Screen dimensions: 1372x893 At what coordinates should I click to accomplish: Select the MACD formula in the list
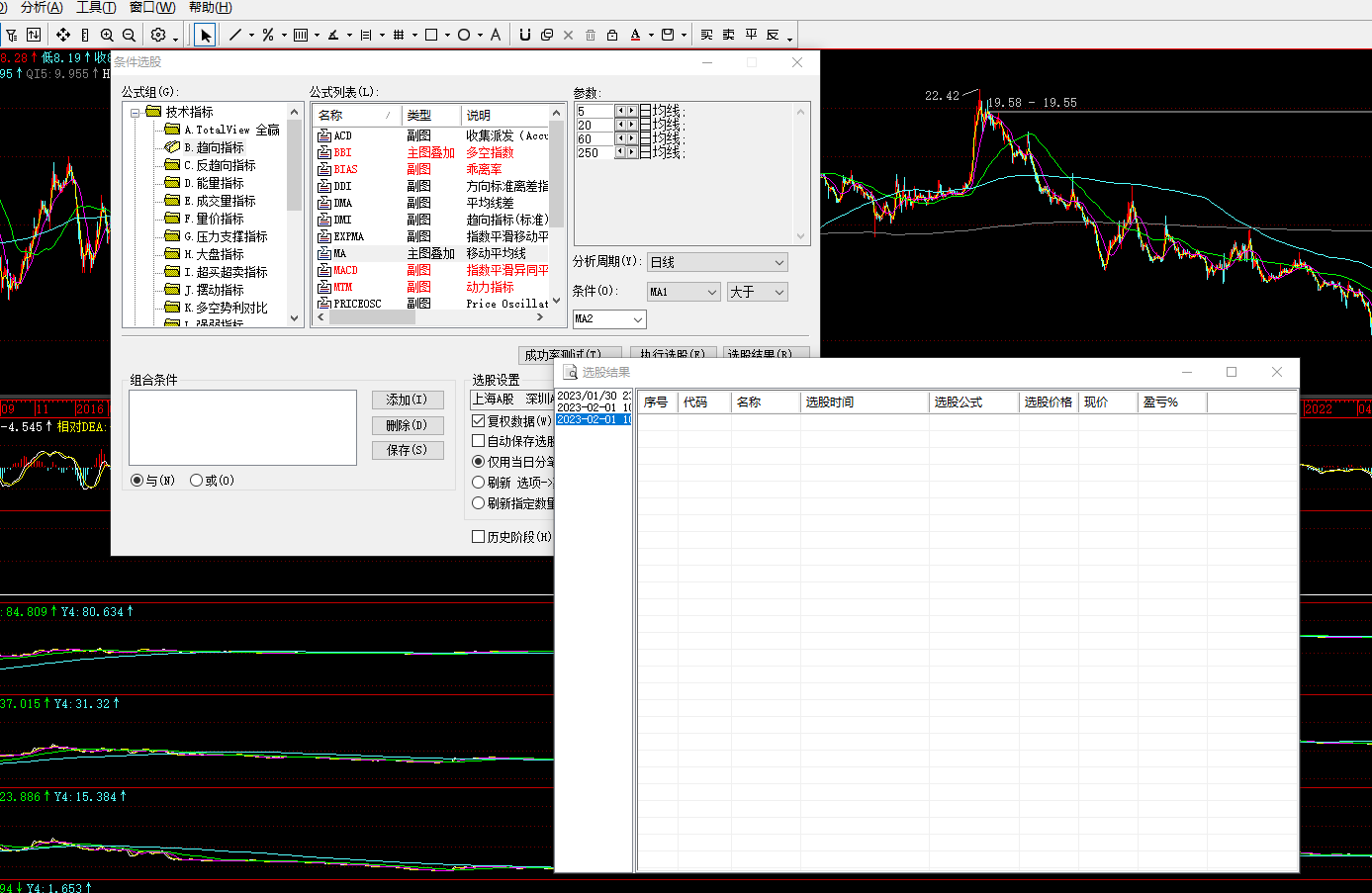[345, 270]
